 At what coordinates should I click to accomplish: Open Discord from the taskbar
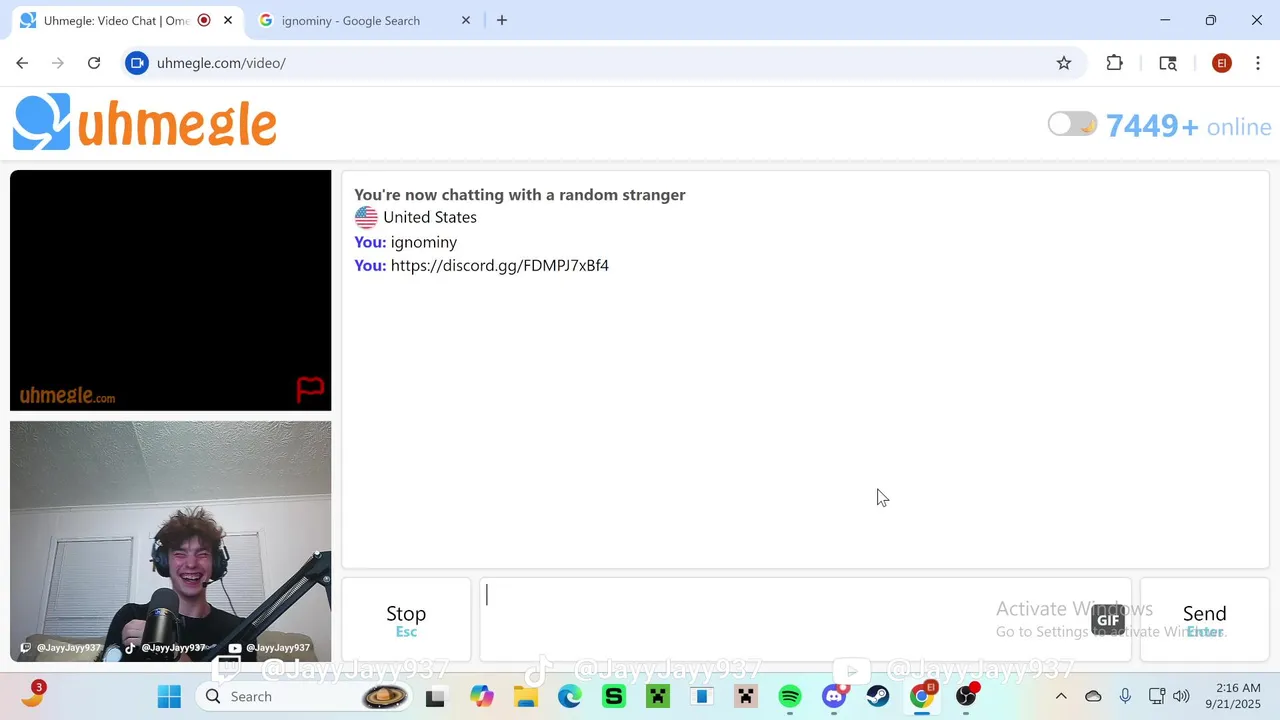coord(834,696)
